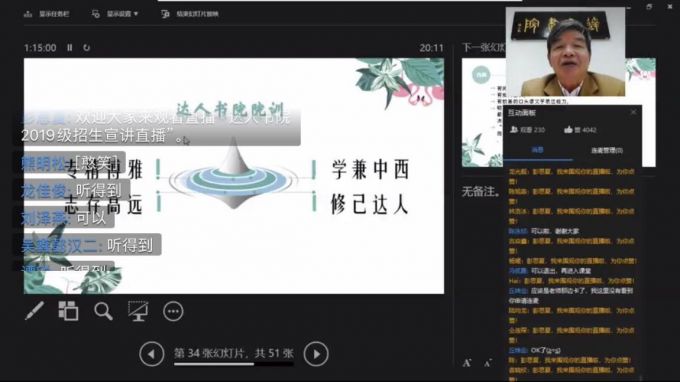Switch to the 连麦管理 tab
680x382 pixels.
(x=607, y=150)
